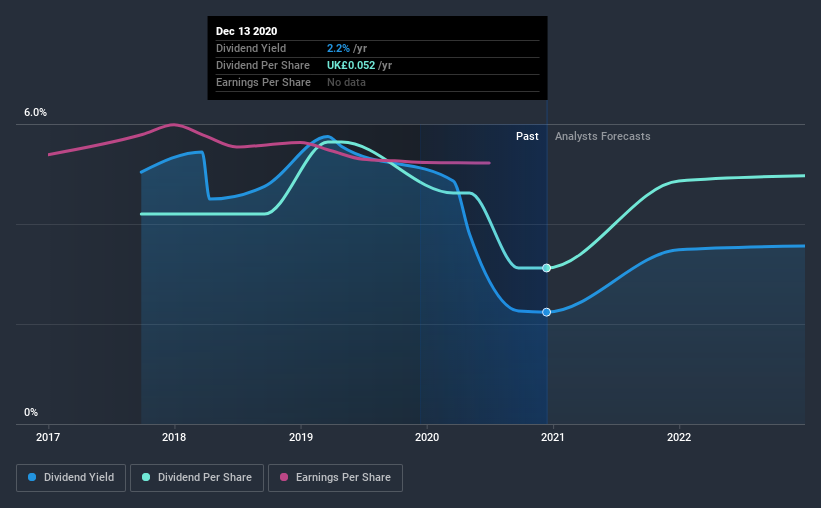The width and height of the screenshot is (821, 508).
Task: Click the tooltip's Dividend Yield row label
Action: 251,48
